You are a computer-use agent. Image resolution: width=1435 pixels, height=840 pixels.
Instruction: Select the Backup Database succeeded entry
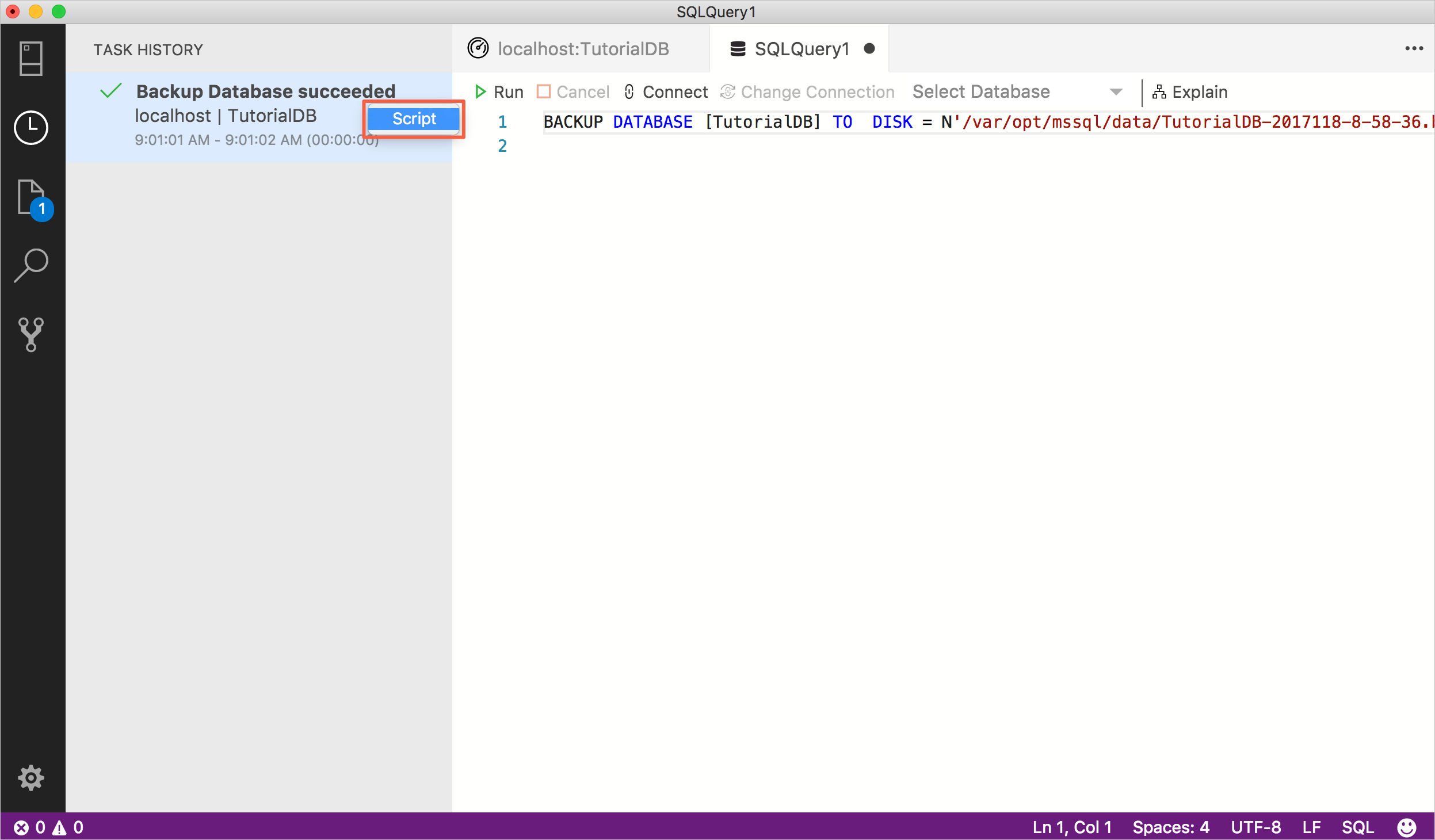tap(265, 91)
